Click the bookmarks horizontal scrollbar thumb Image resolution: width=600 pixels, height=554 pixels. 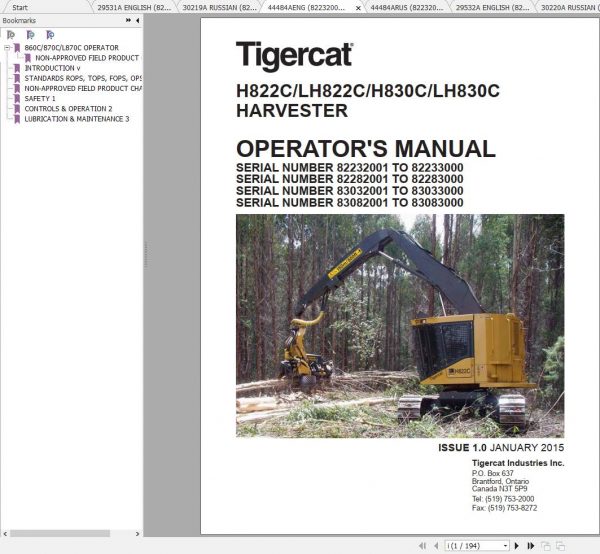click(x=60, y=533)
